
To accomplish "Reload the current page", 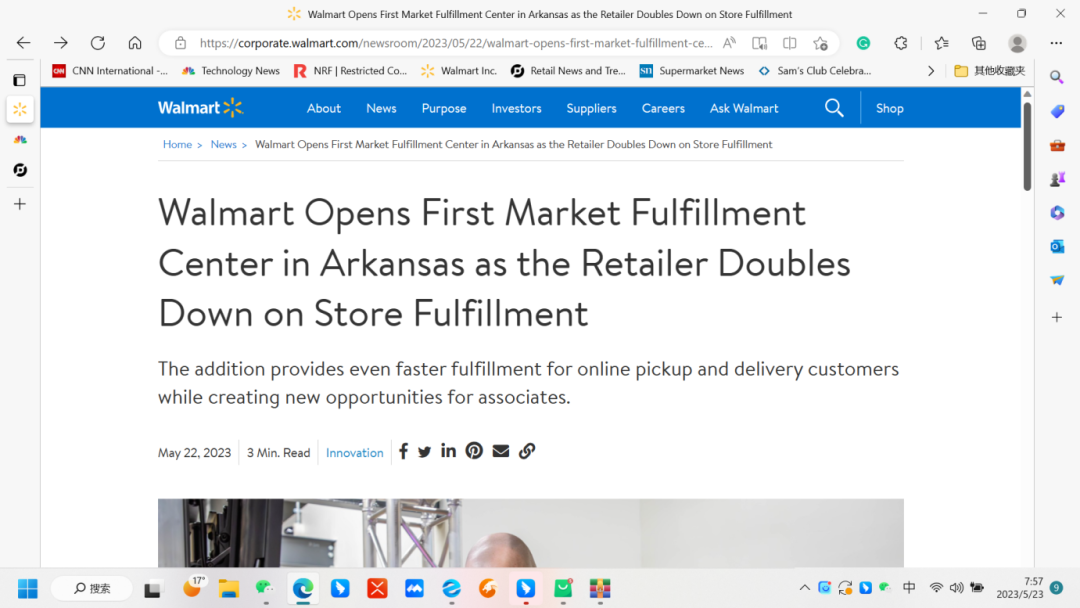I will click(98, 43).
